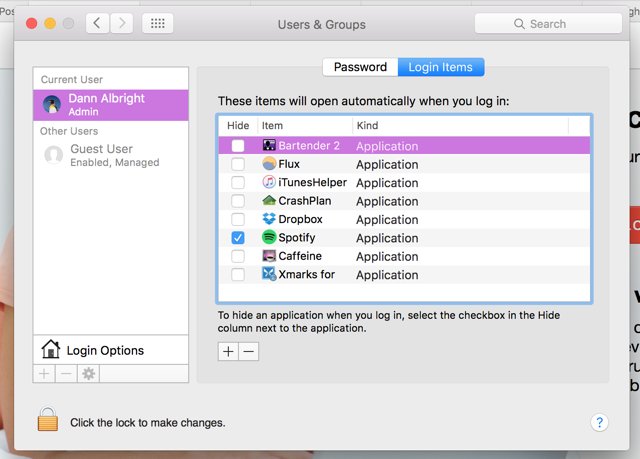Check the Hide checkbox for Dropbox
640x459 pixels.
click(238, 219)
